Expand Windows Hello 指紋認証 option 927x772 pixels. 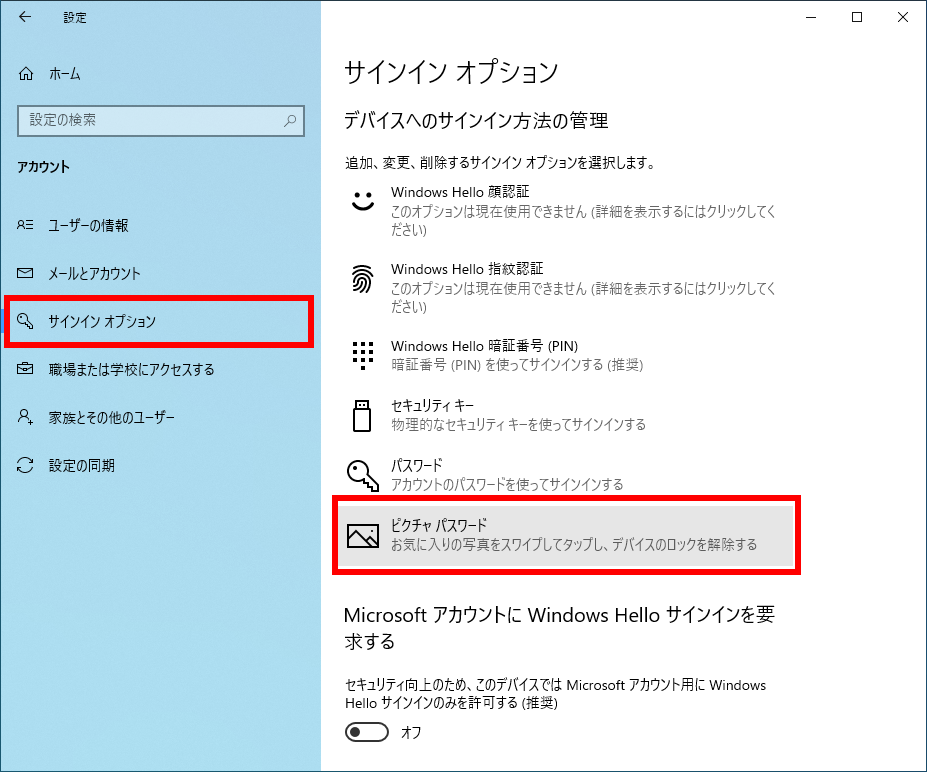pyautogui.click(x=566, y=287)
